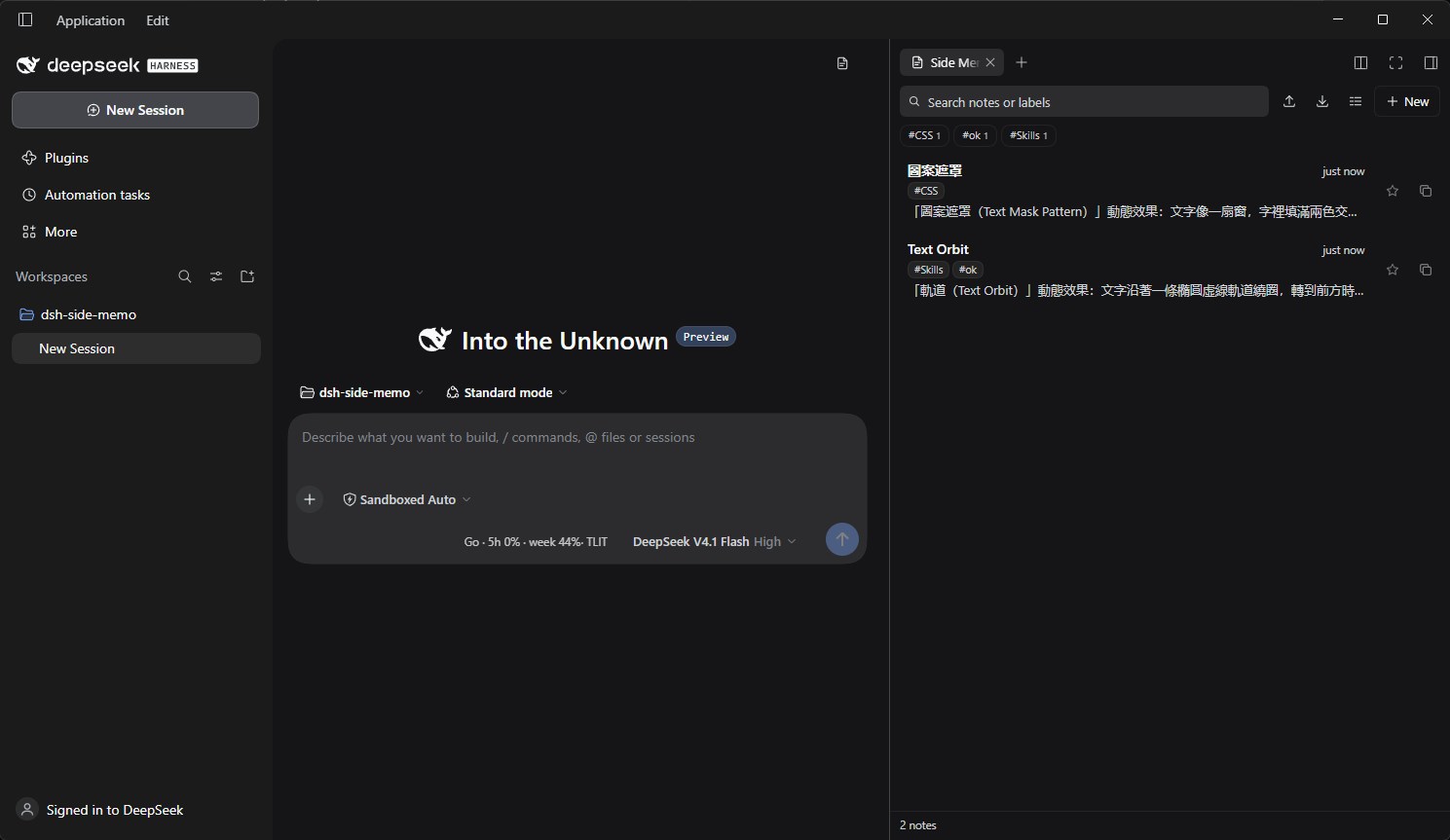Toggle the left sidebar panel icon
The height and width of the screenshot is (840, 1450).
tap(25, 19)
